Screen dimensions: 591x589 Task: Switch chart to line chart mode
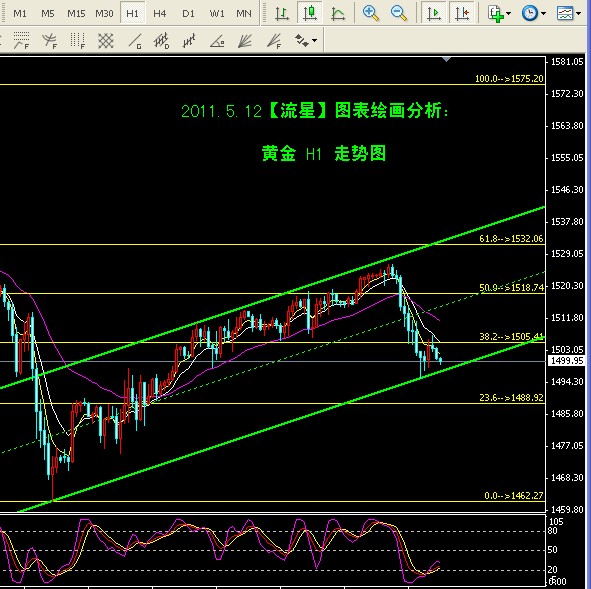(338, 14)
